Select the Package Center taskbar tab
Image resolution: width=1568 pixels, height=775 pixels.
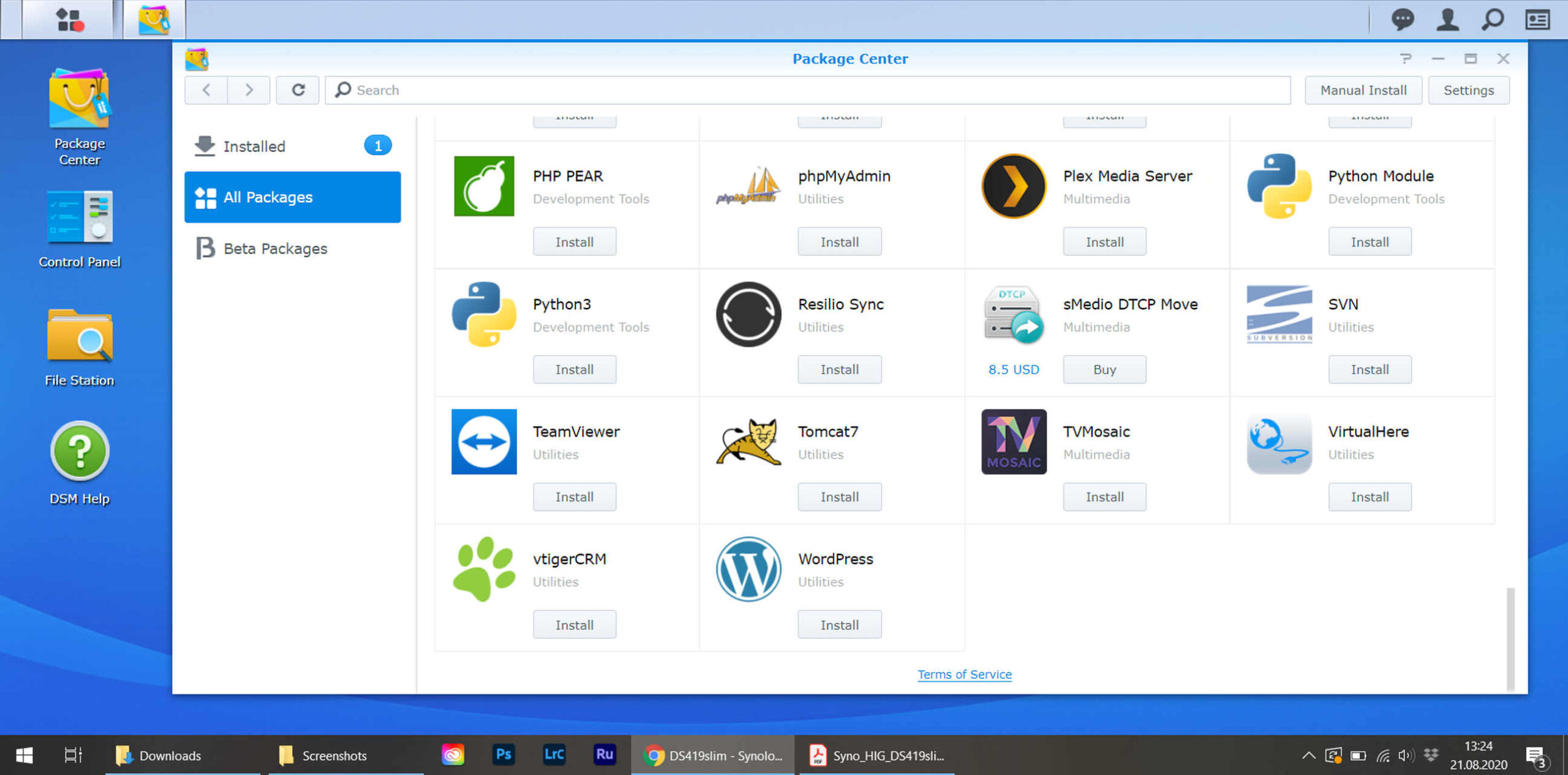154,20
